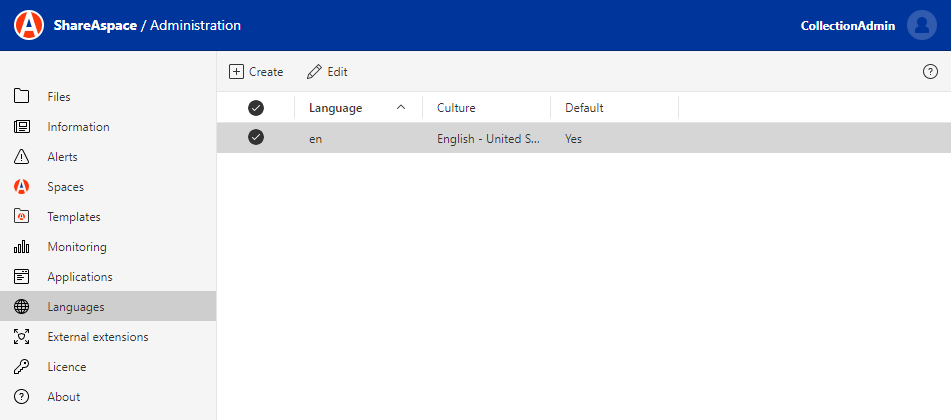951x420 pixels.
Task: Click the ShareAspace logo icon
Action: (x=28, y=25)
